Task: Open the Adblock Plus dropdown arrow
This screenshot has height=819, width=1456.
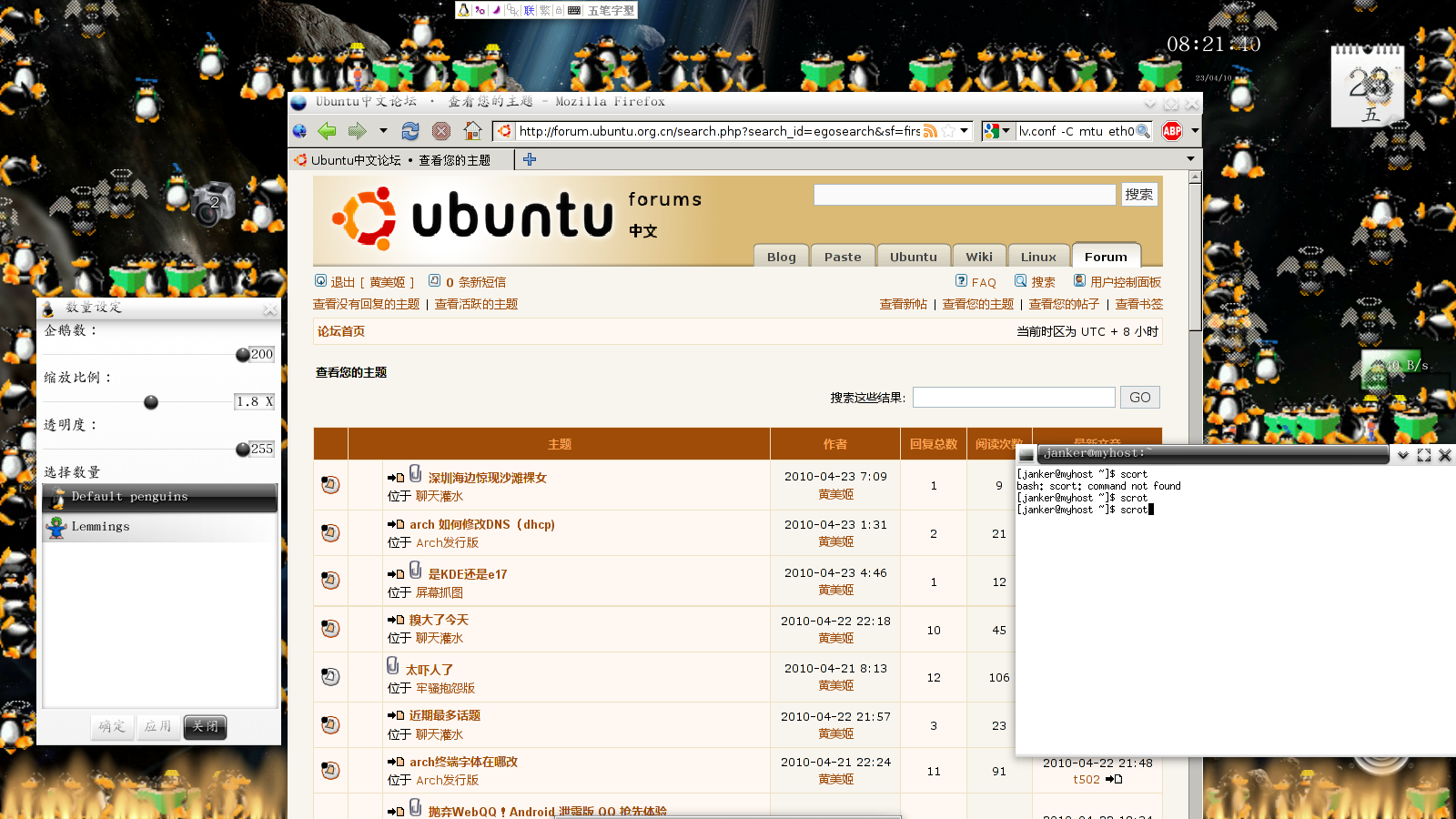Action: point(1195,131)
